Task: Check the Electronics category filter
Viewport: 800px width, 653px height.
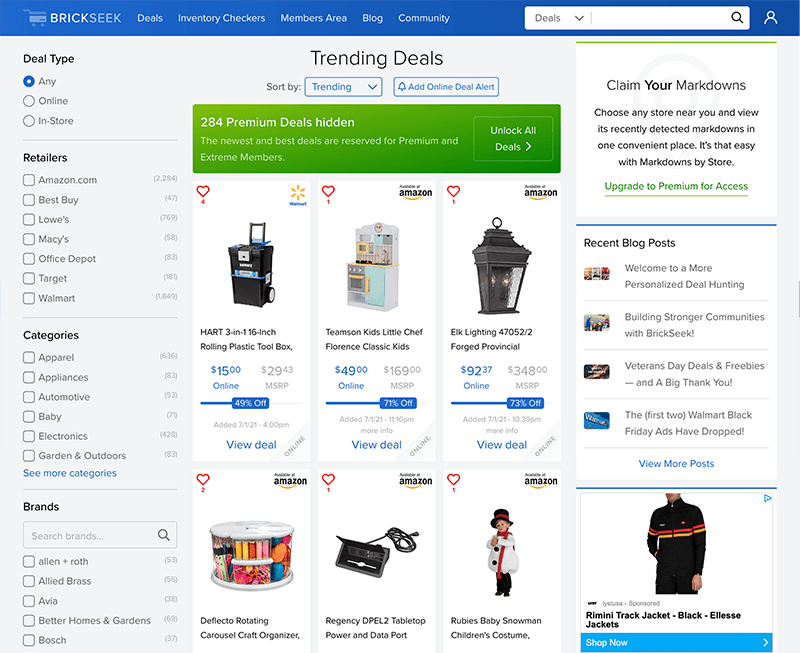Action: pos(29,436)
